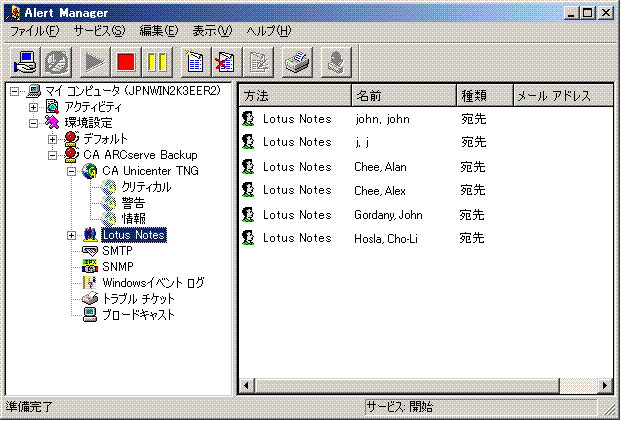
Task: Click the greyed edit properties toolbar icon
Action: click(259, 62)
